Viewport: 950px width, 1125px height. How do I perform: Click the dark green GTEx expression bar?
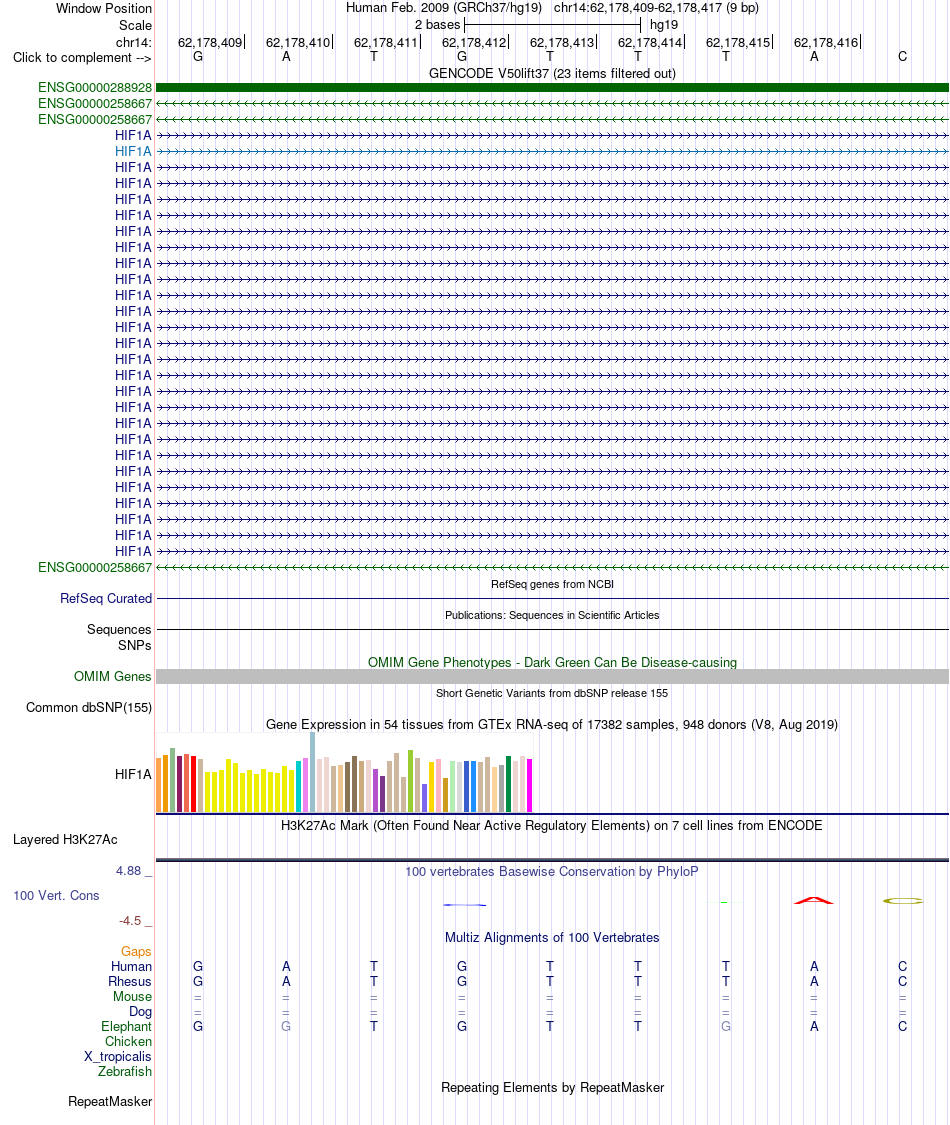click(509, 784)
